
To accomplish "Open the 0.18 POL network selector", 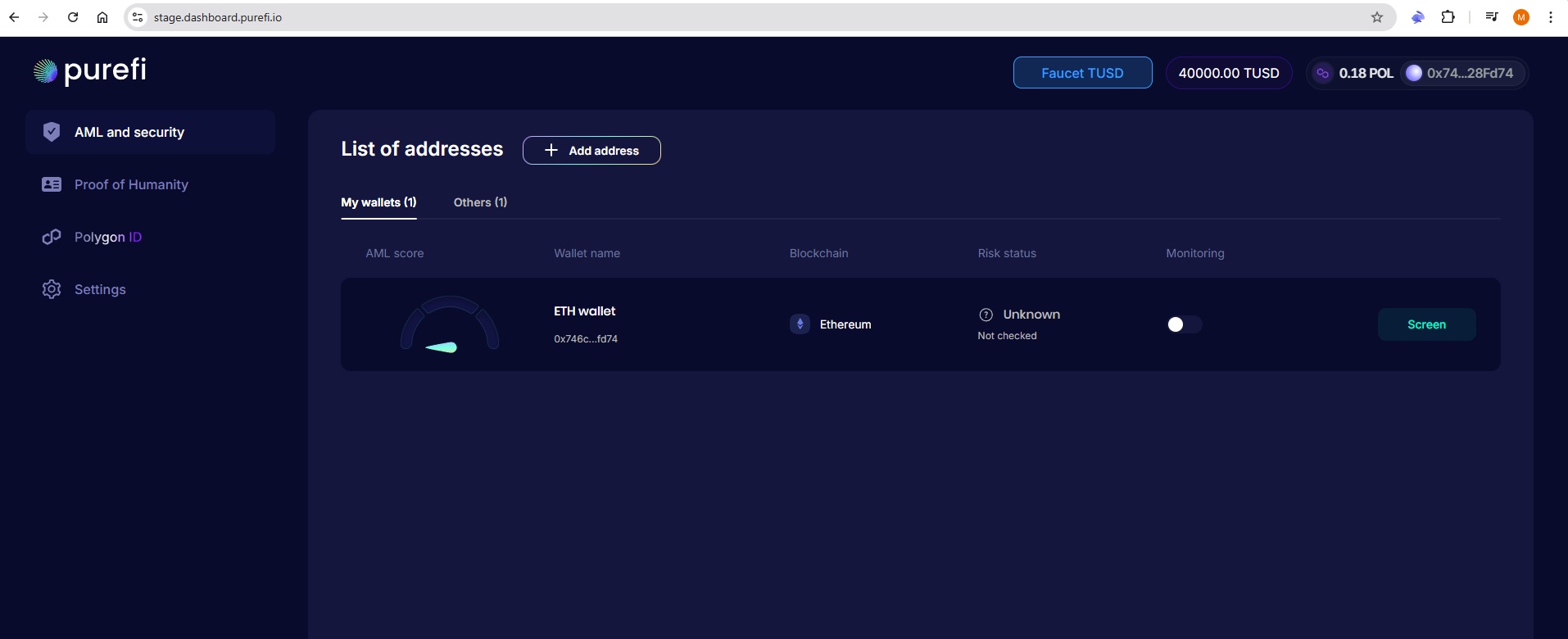I will click(1353, 73).
